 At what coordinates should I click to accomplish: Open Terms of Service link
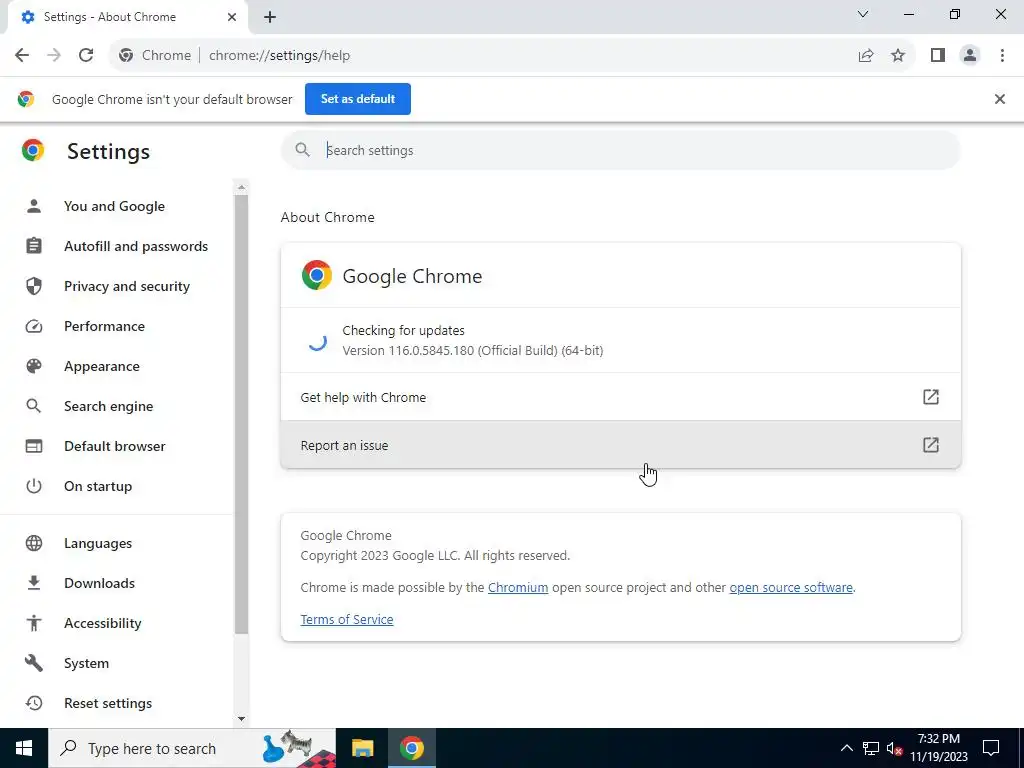[x=347, y=619]
